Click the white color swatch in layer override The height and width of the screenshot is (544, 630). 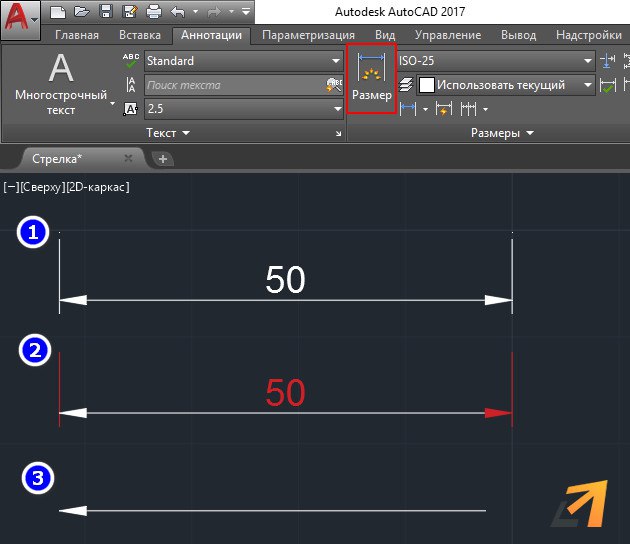[x=427, y=85]
